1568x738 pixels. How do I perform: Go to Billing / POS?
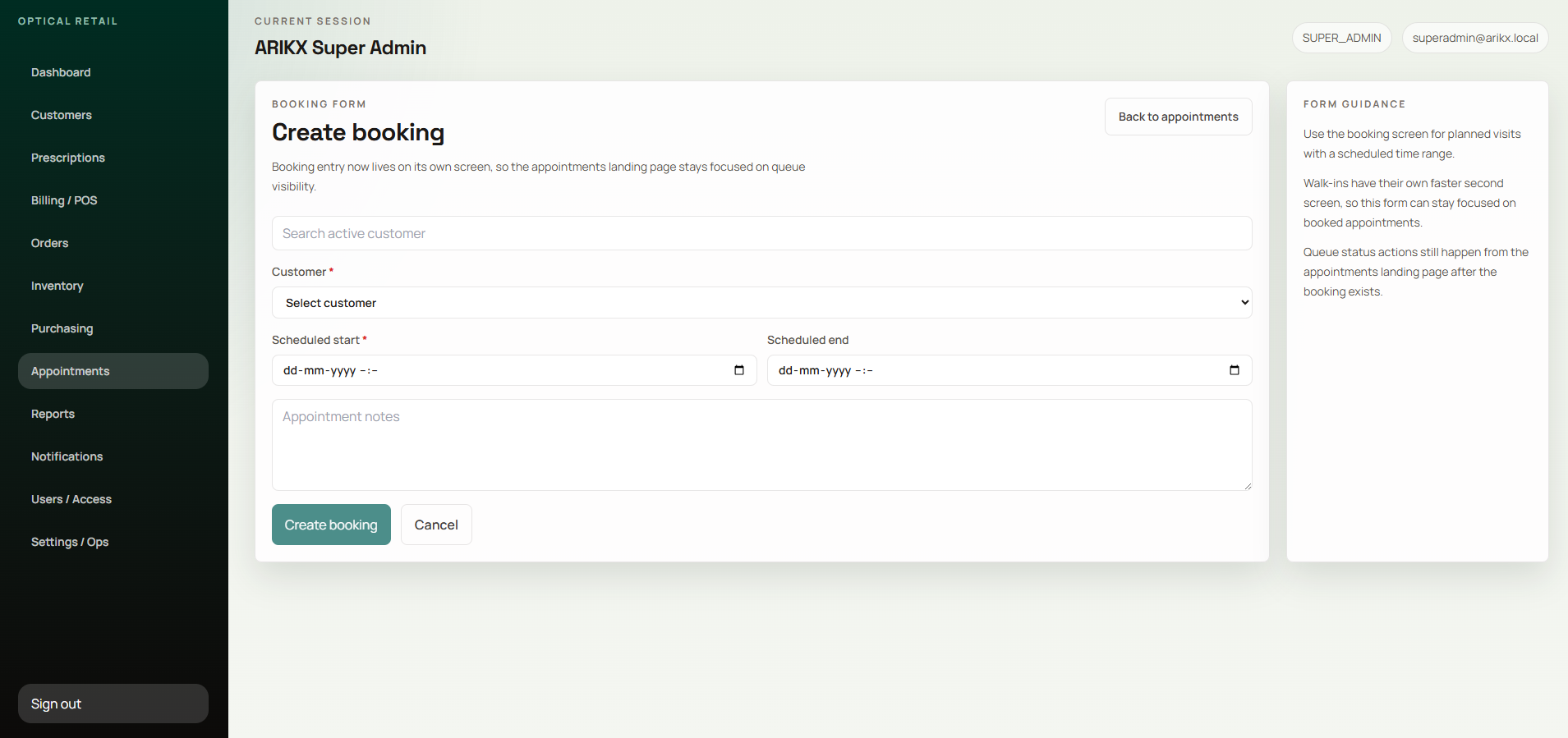coord(64,200)
